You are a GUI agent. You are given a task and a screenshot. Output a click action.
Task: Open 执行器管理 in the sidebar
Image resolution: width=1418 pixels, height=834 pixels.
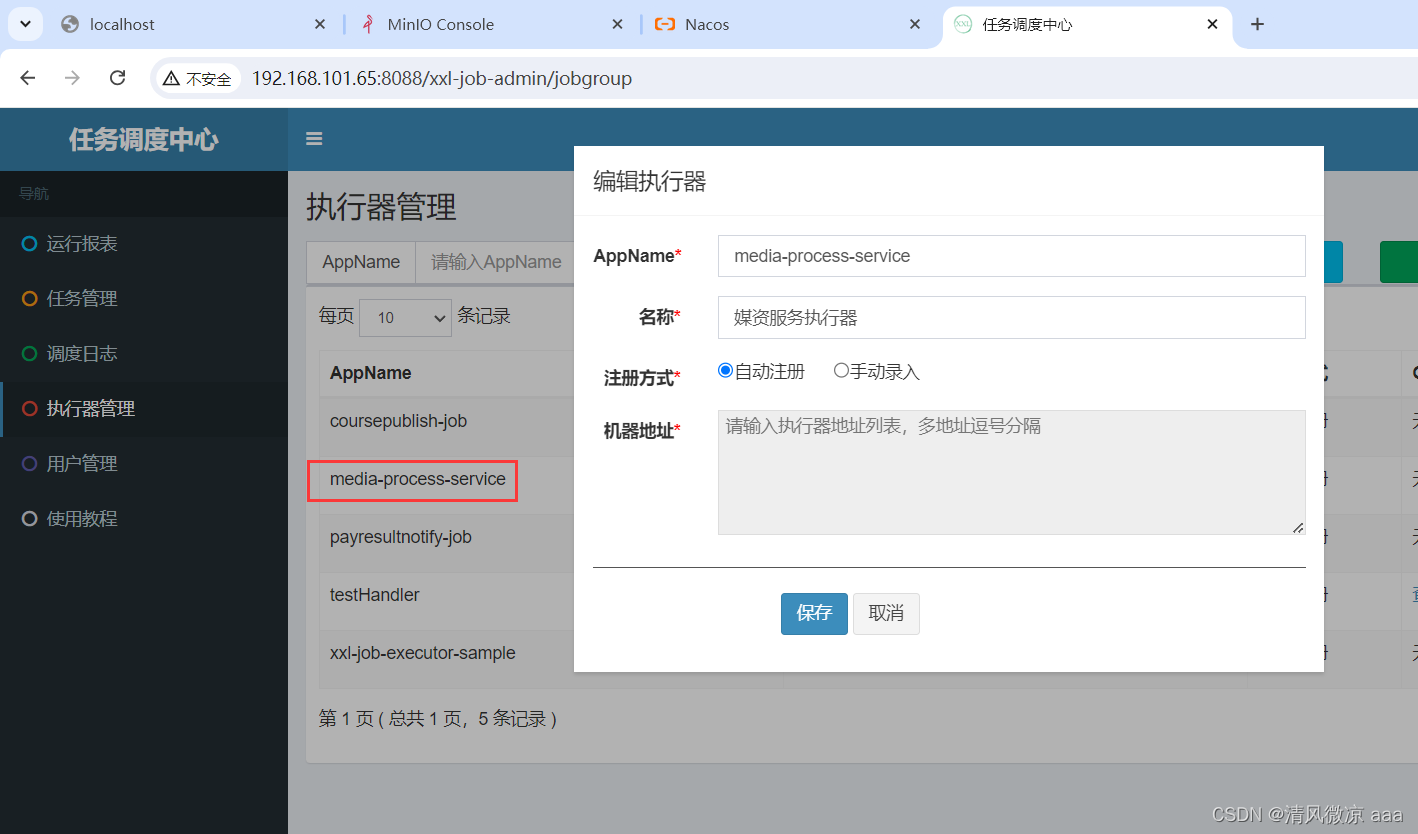(x=144, y=409)
